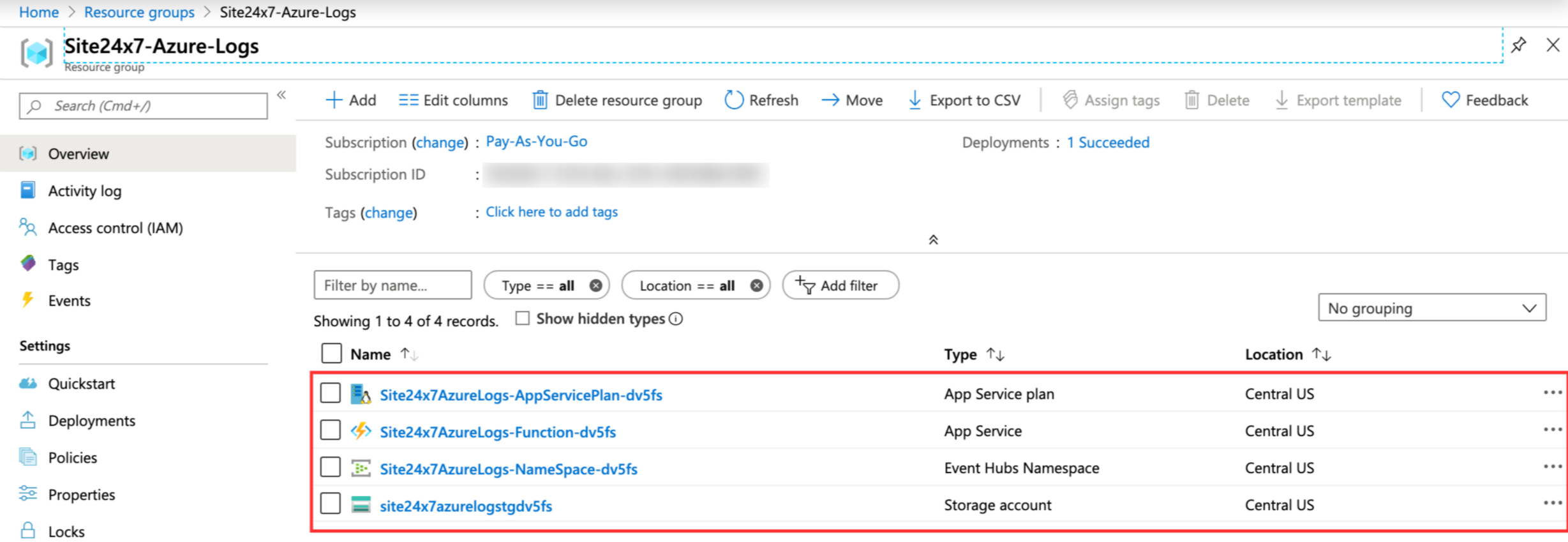1568x542 pixels.
Task: Click the Function app lightning icon
Action: pyautogui.click(x=361, y=431)
